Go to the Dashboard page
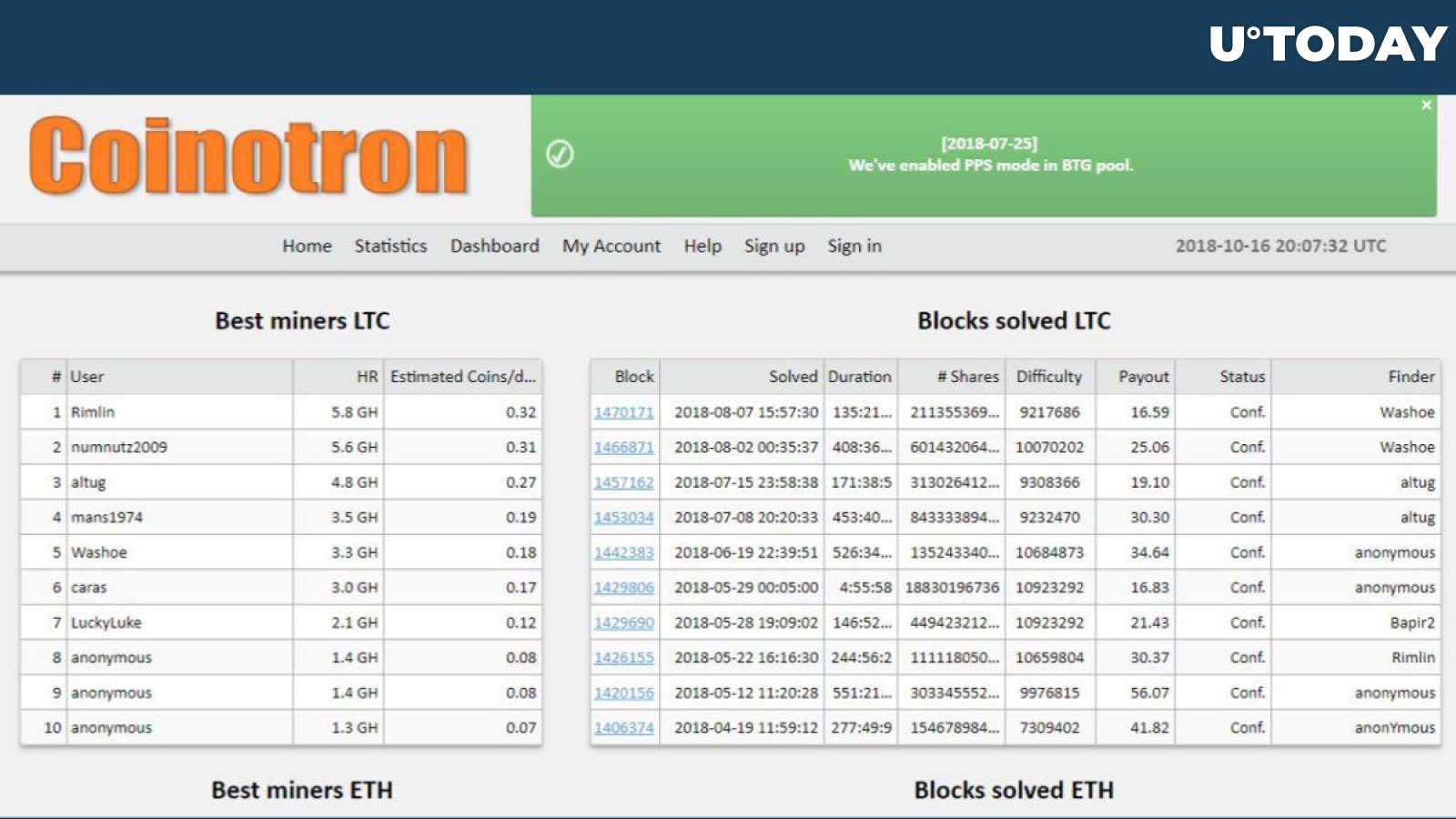This screenshot has width=1456, height=819. coord(494,246)
